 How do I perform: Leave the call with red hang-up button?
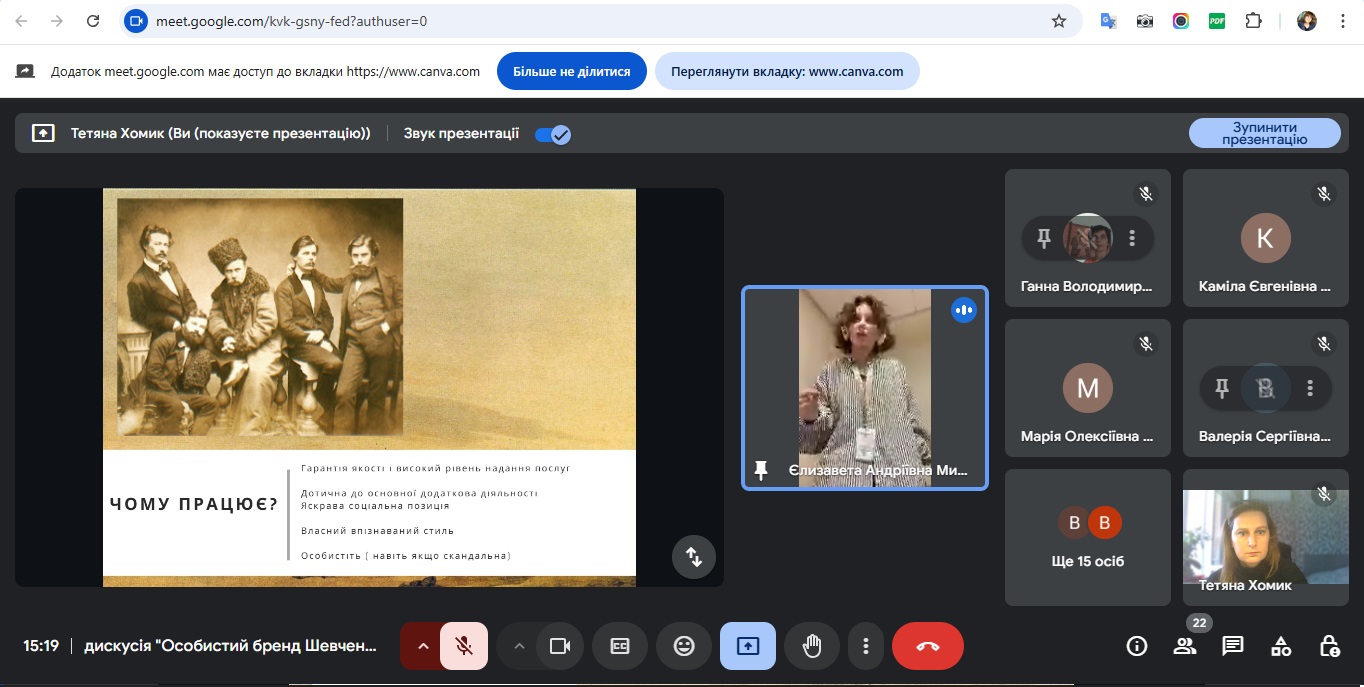(927, 646)
